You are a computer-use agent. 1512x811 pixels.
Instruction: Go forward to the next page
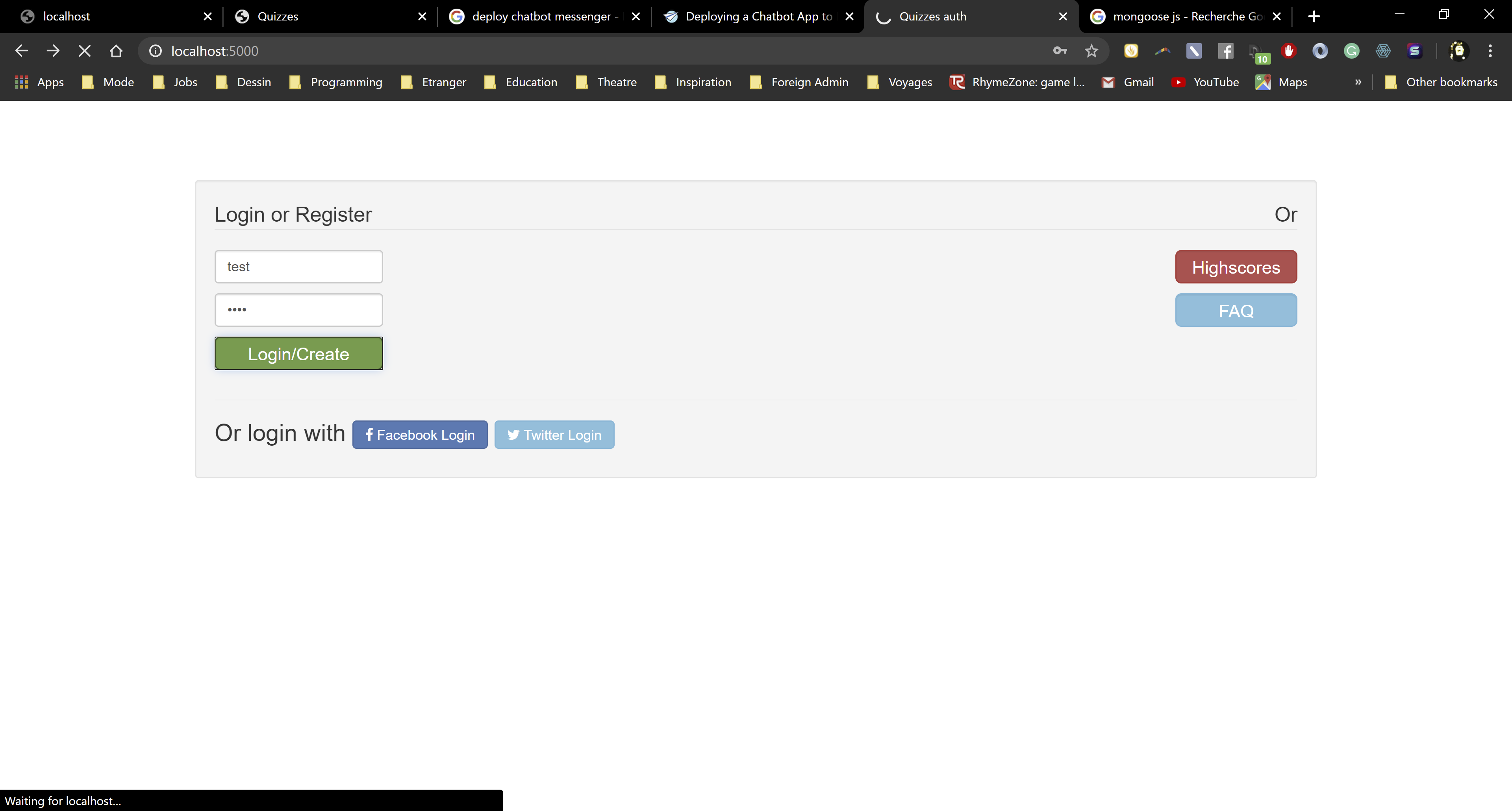click(53, 51)
